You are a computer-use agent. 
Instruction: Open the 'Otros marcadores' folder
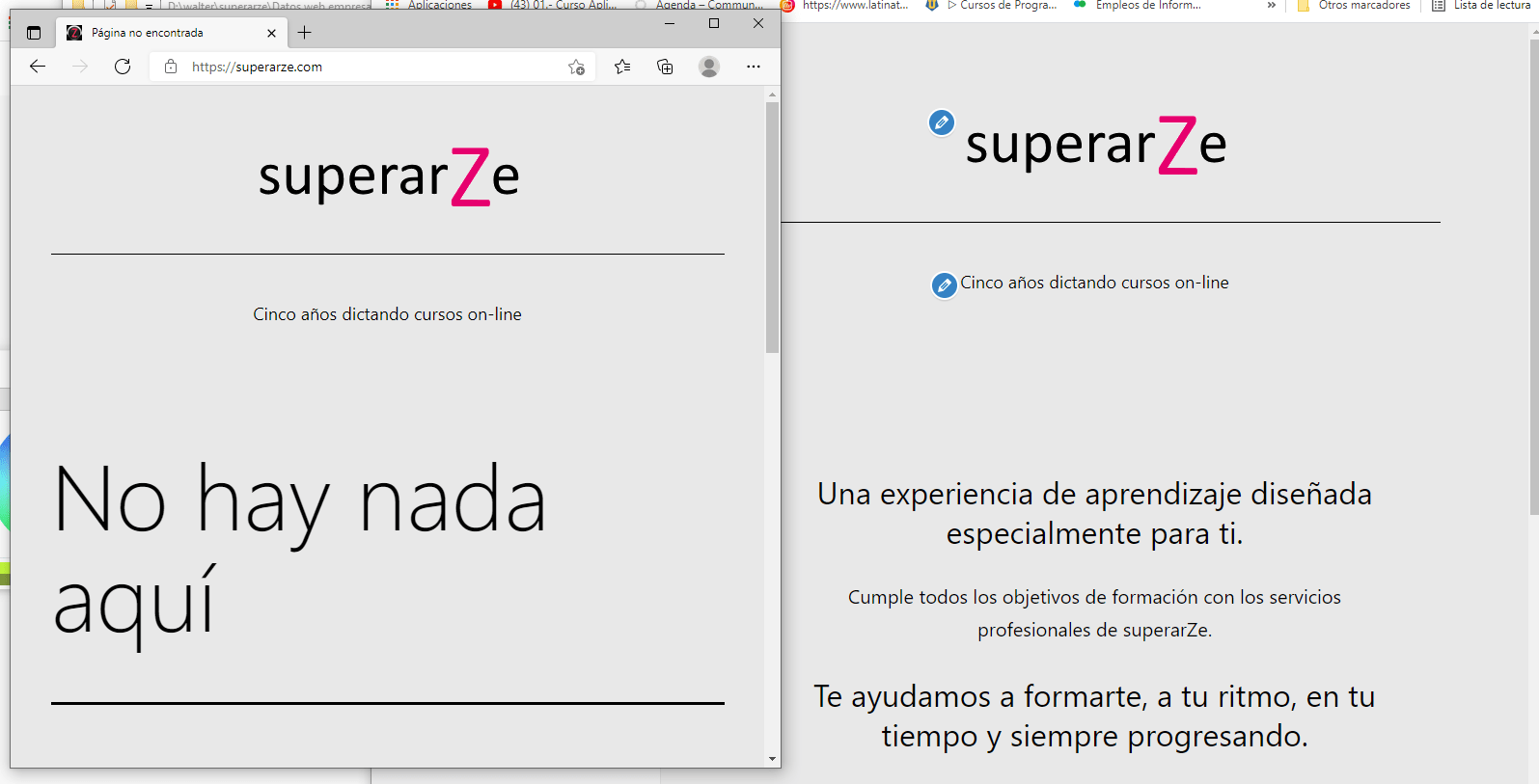coord(1354,5)
